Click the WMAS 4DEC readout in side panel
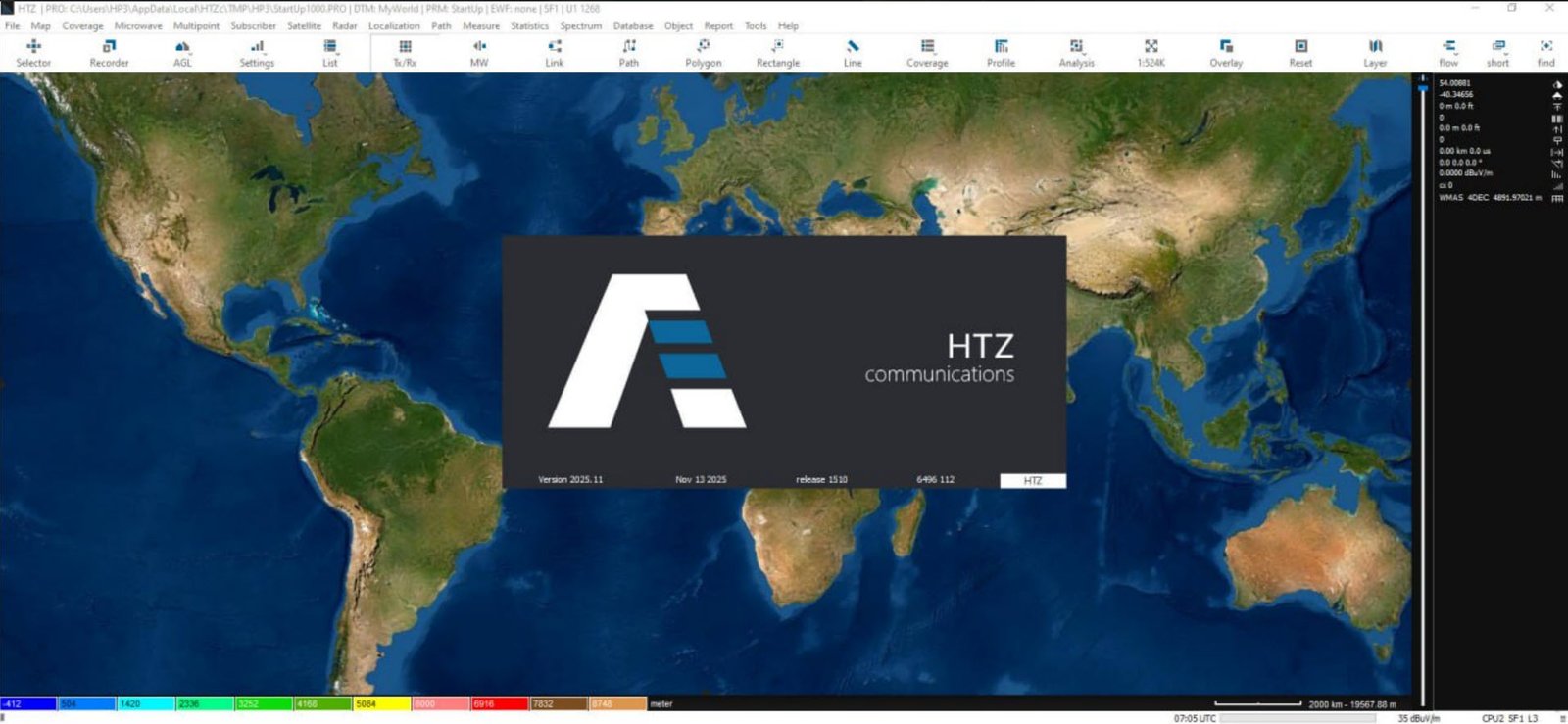This screenshot has width=1568, height=724. coord(1490,197)
